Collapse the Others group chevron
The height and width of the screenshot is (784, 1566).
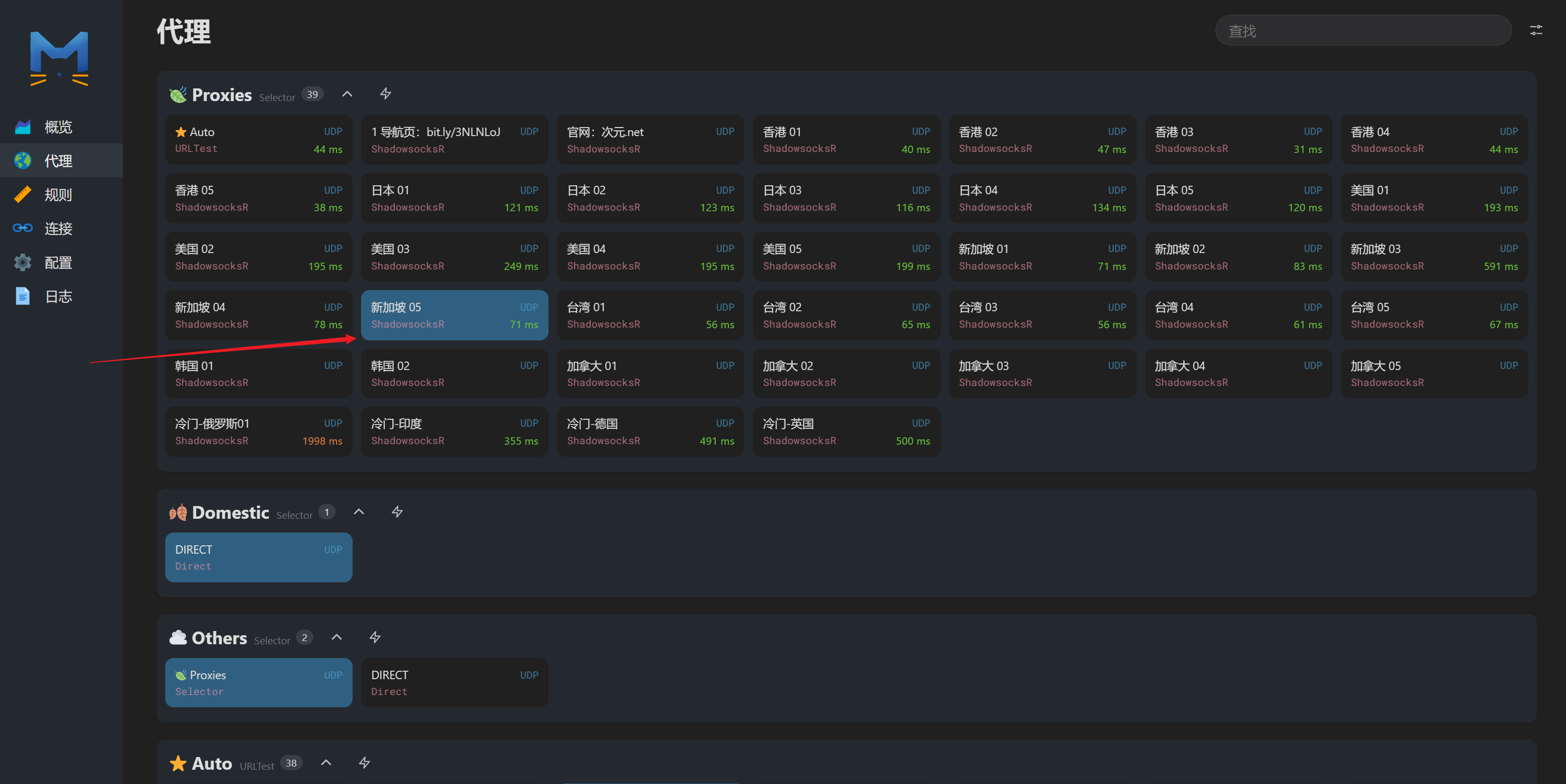click(336, 637)
